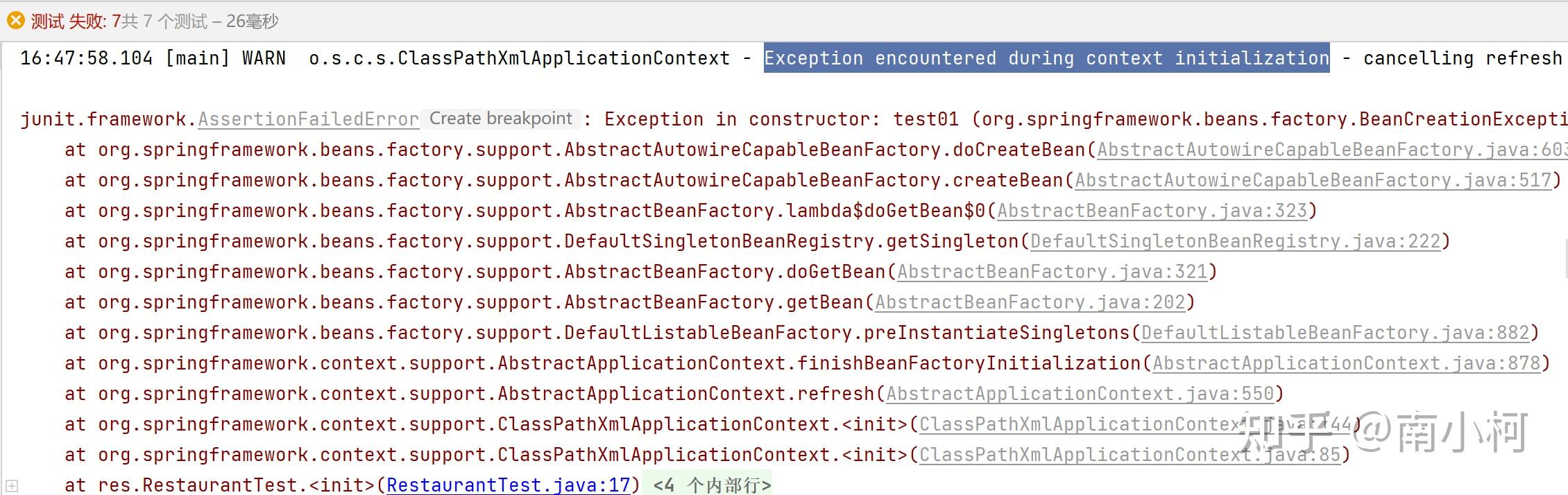
Task: Click the vertical scrollbar on right edge
Action: [1565, 258]
